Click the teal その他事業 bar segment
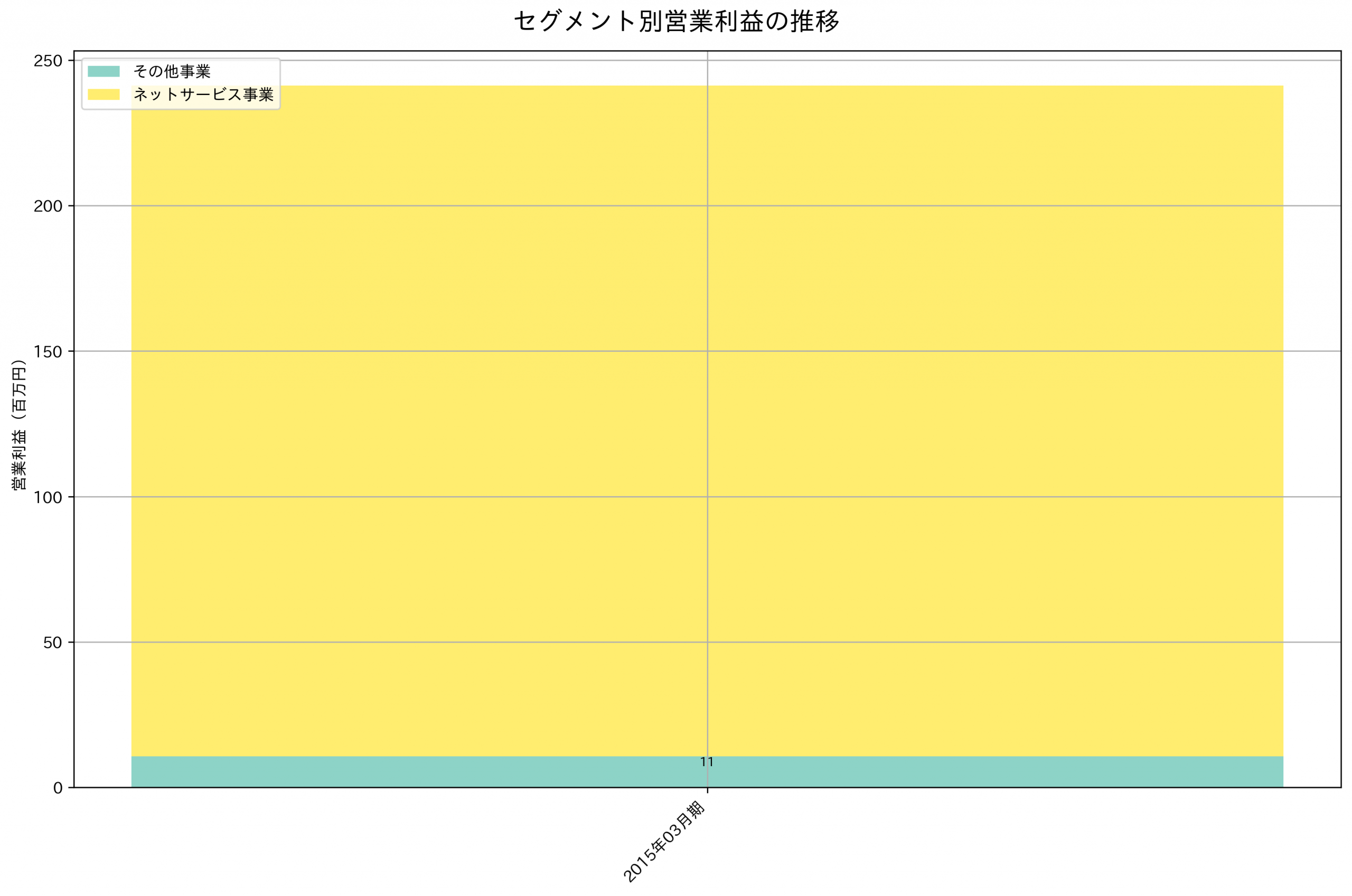1352x896 pixels. point(708,772)
